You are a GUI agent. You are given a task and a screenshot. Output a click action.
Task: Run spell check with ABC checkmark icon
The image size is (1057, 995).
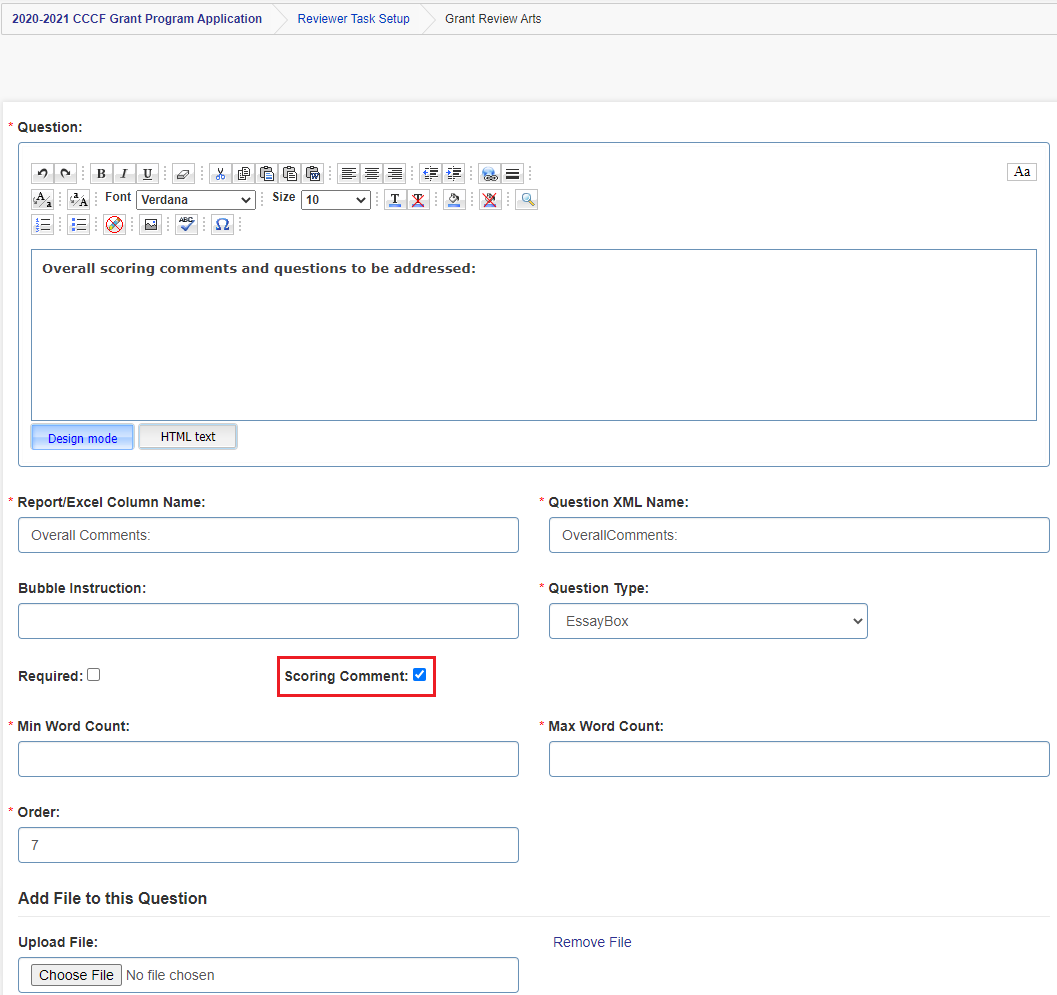tap(187, 224)
